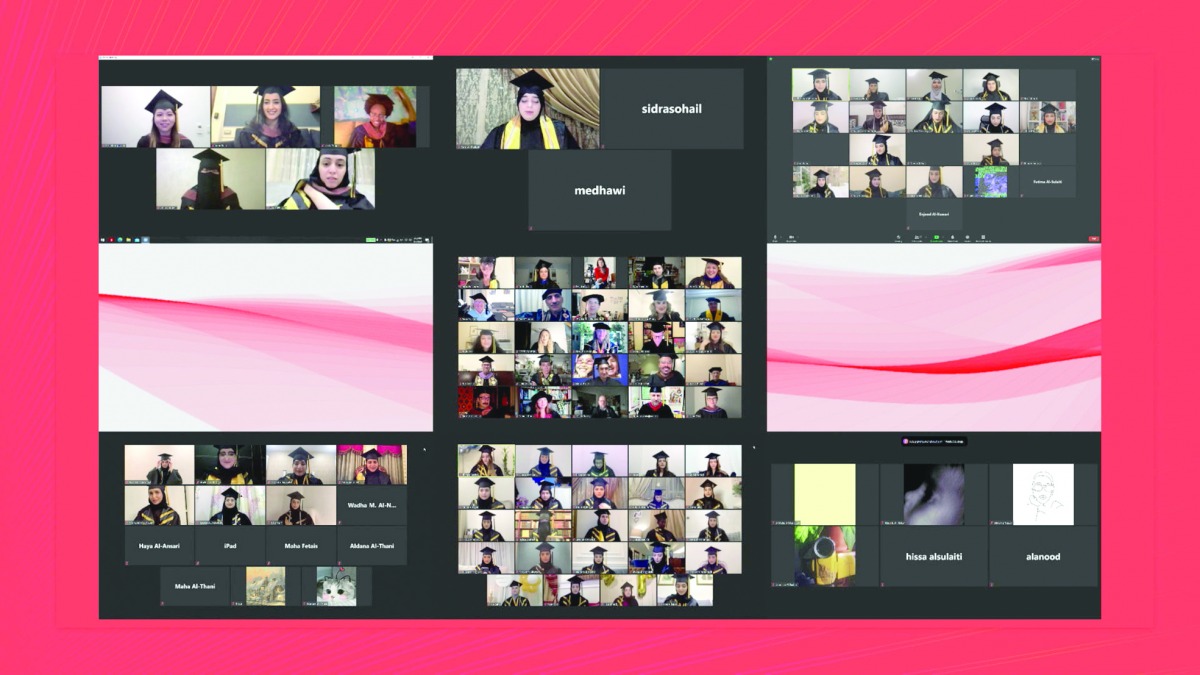This screenshot has width=1200, height=675.
Task: Open the Security shield icon
Action: tap(898, 238)
